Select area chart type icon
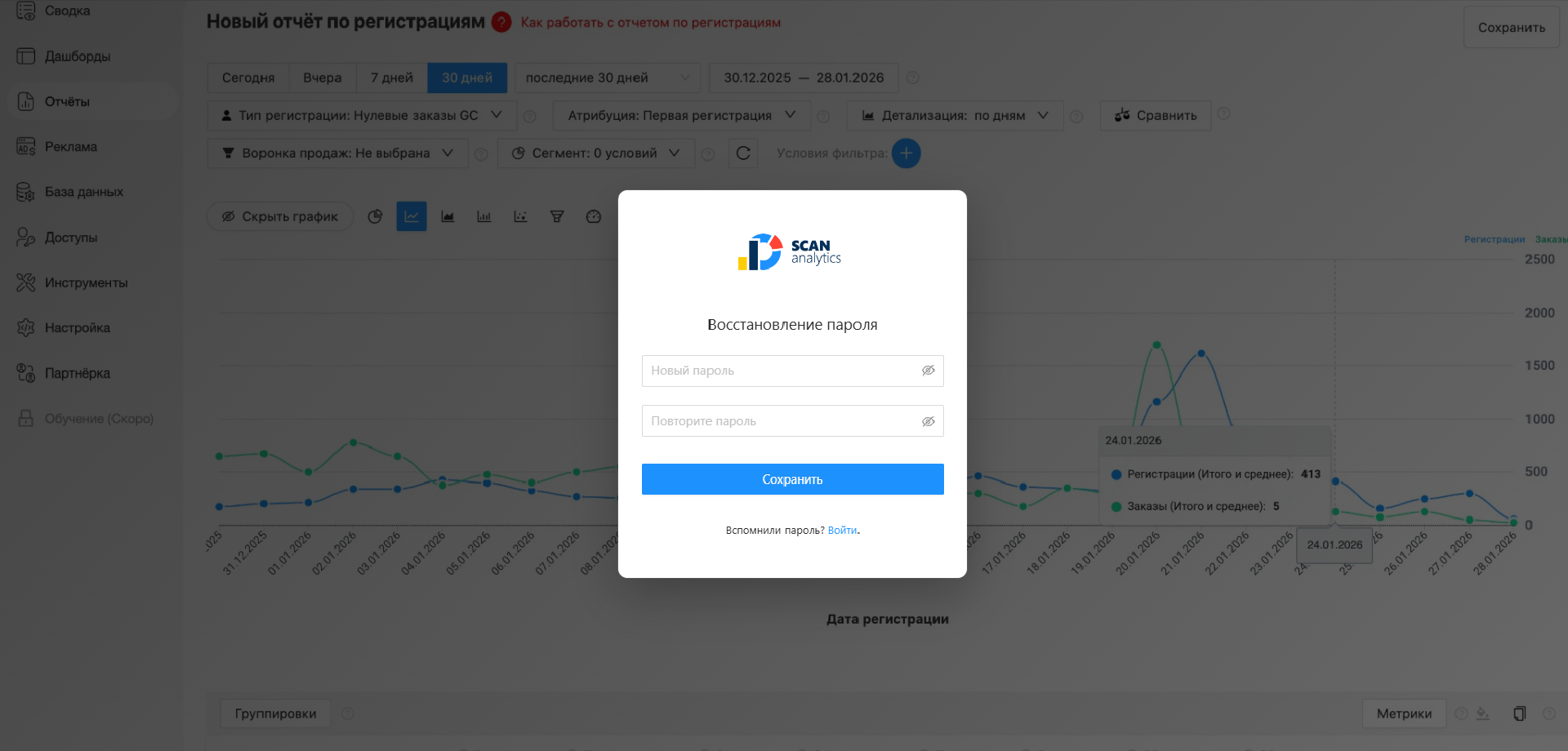This screenshot has width=1568, height=751. (448, 216)
